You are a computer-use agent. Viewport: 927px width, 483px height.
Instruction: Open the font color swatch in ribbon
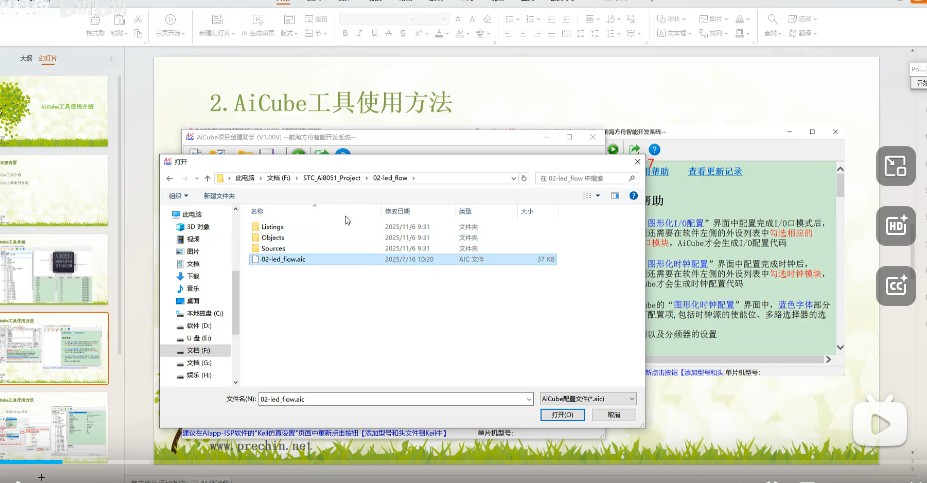tap(439, 34)
